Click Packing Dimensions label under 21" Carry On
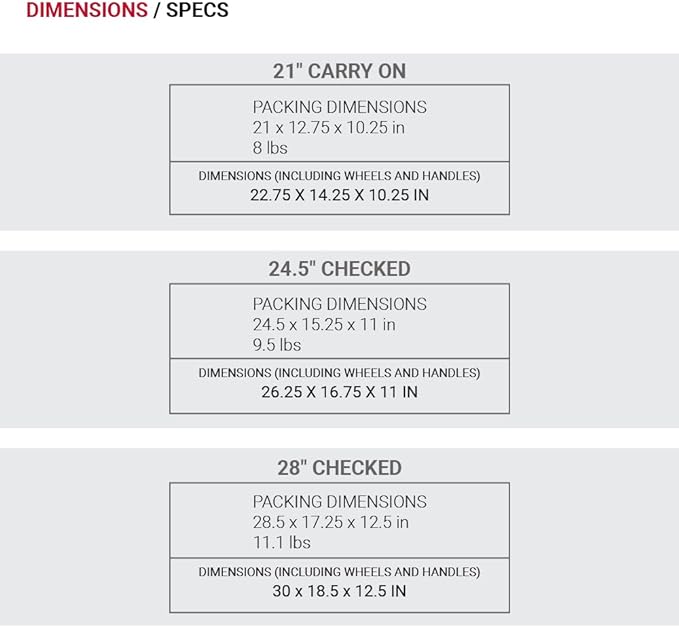The width and height of the screenshot is (679, 627). pyautogui.click(x=339, y=107)
